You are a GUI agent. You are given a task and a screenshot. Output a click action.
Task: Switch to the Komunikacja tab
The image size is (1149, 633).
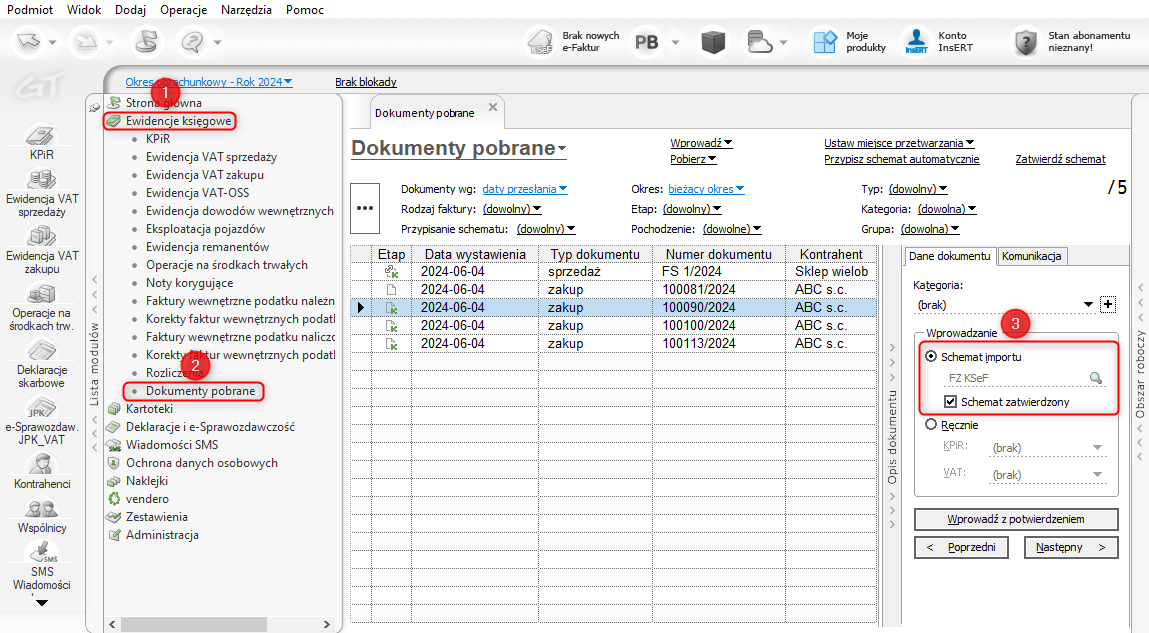[x=1033, y=256]
